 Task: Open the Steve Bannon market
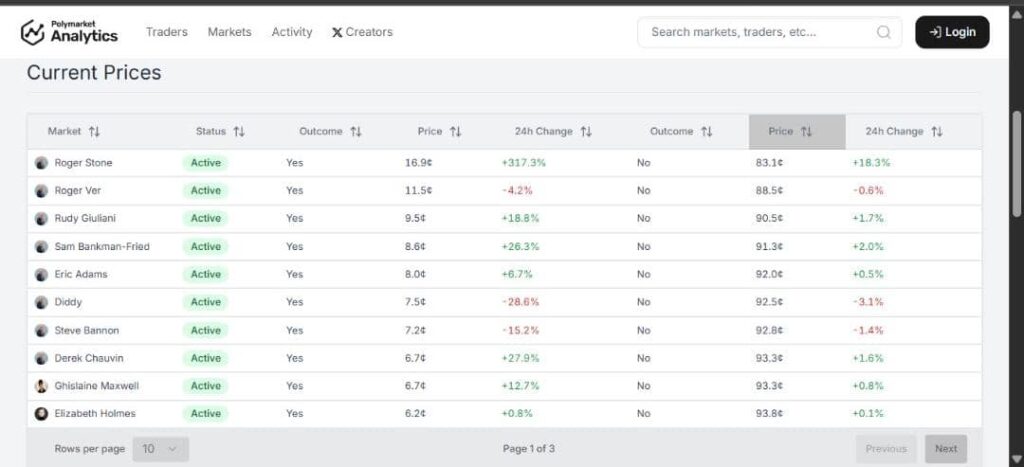click(87, 330)
